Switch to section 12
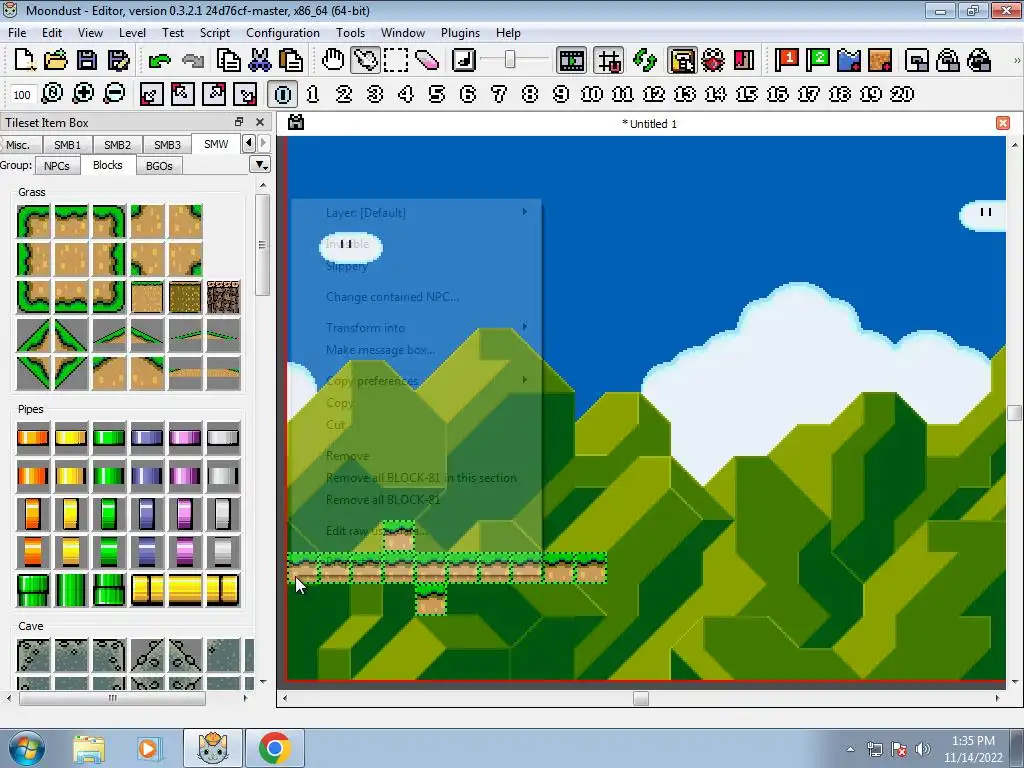Viewport: 1024px width, 768px height. [x=654, y=94]
